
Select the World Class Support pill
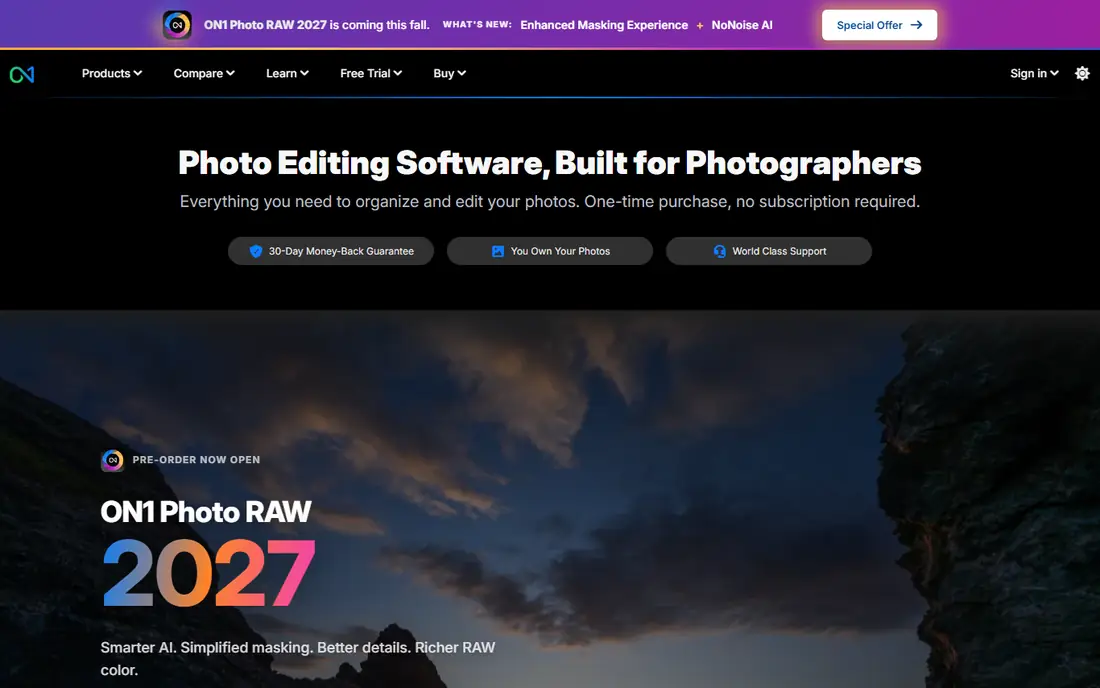769,251
